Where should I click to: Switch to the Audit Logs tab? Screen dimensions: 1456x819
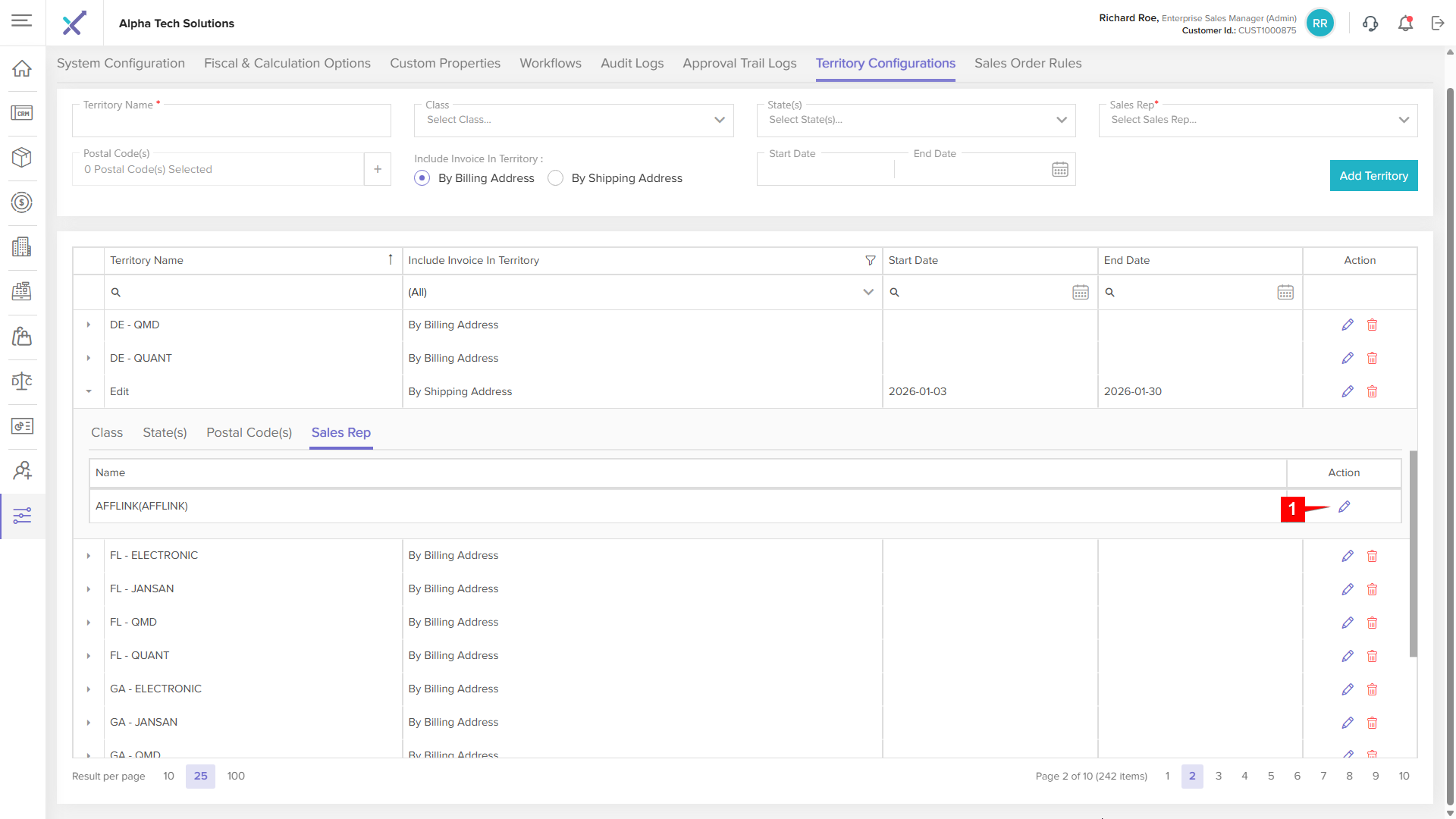click(632, 64)
